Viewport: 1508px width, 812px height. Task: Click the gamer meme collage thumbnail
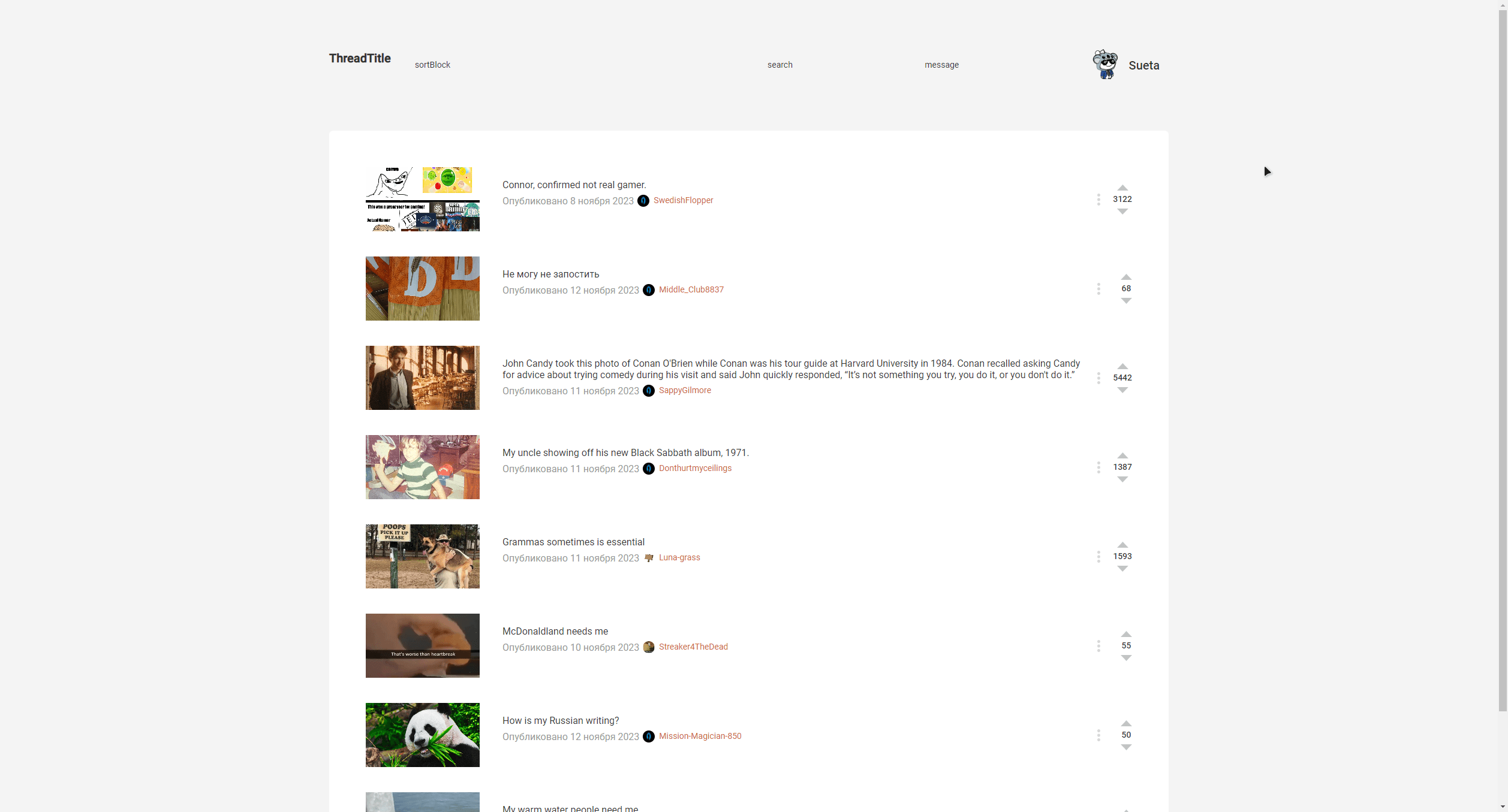tap(422, 199)
